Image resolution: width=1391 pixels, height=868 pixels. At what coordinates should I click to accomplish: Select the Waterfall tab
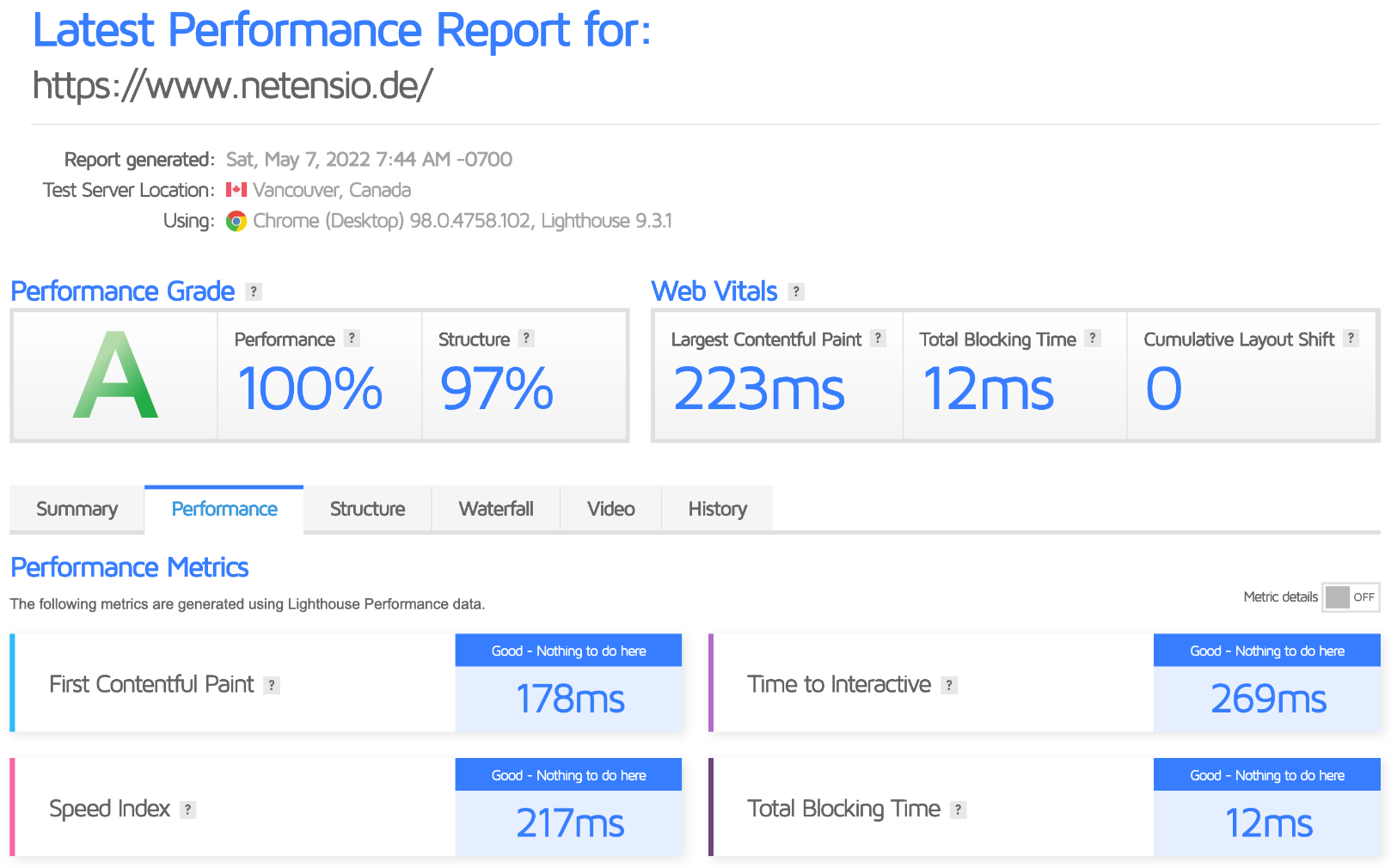pyautogui.click(x=496, y=509)
